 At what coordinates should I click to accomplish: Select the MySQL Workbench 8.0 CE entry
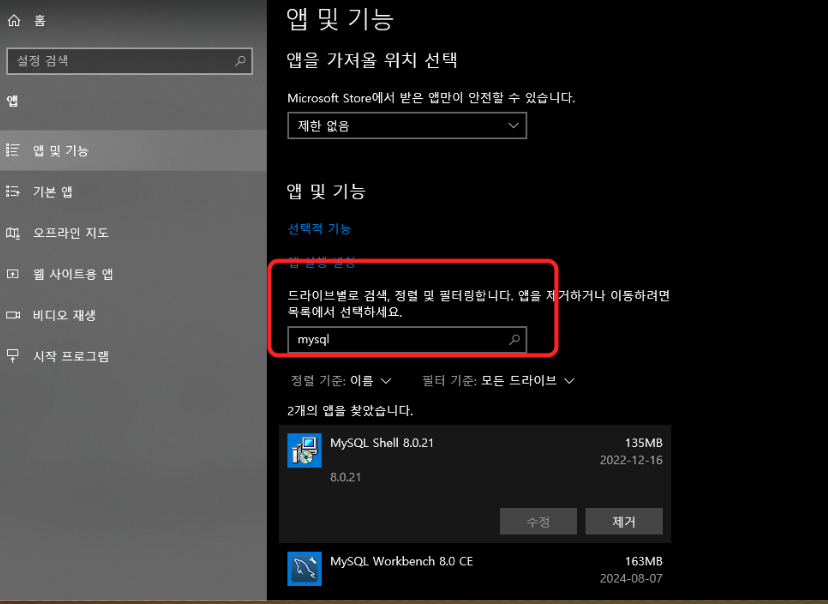[475, 571]
